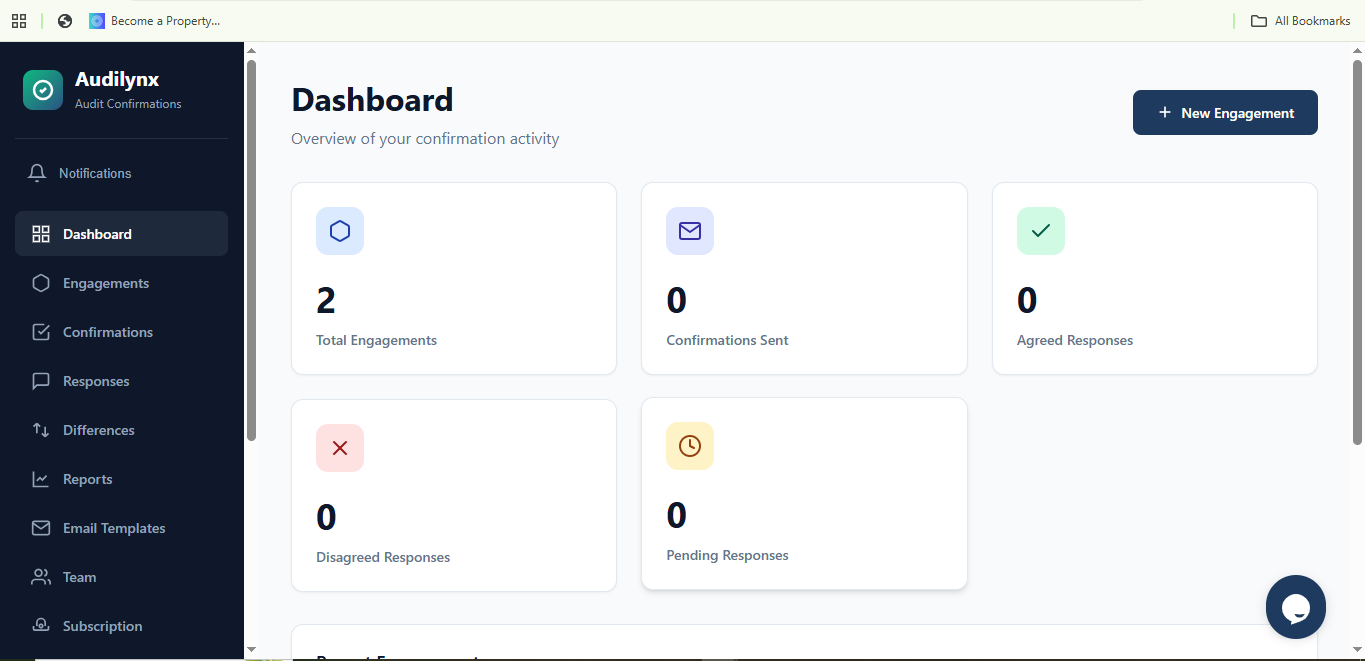Open Confirmations from the sidebar
The height and width of the screenshot is (661, 1365).
(121, 332)
